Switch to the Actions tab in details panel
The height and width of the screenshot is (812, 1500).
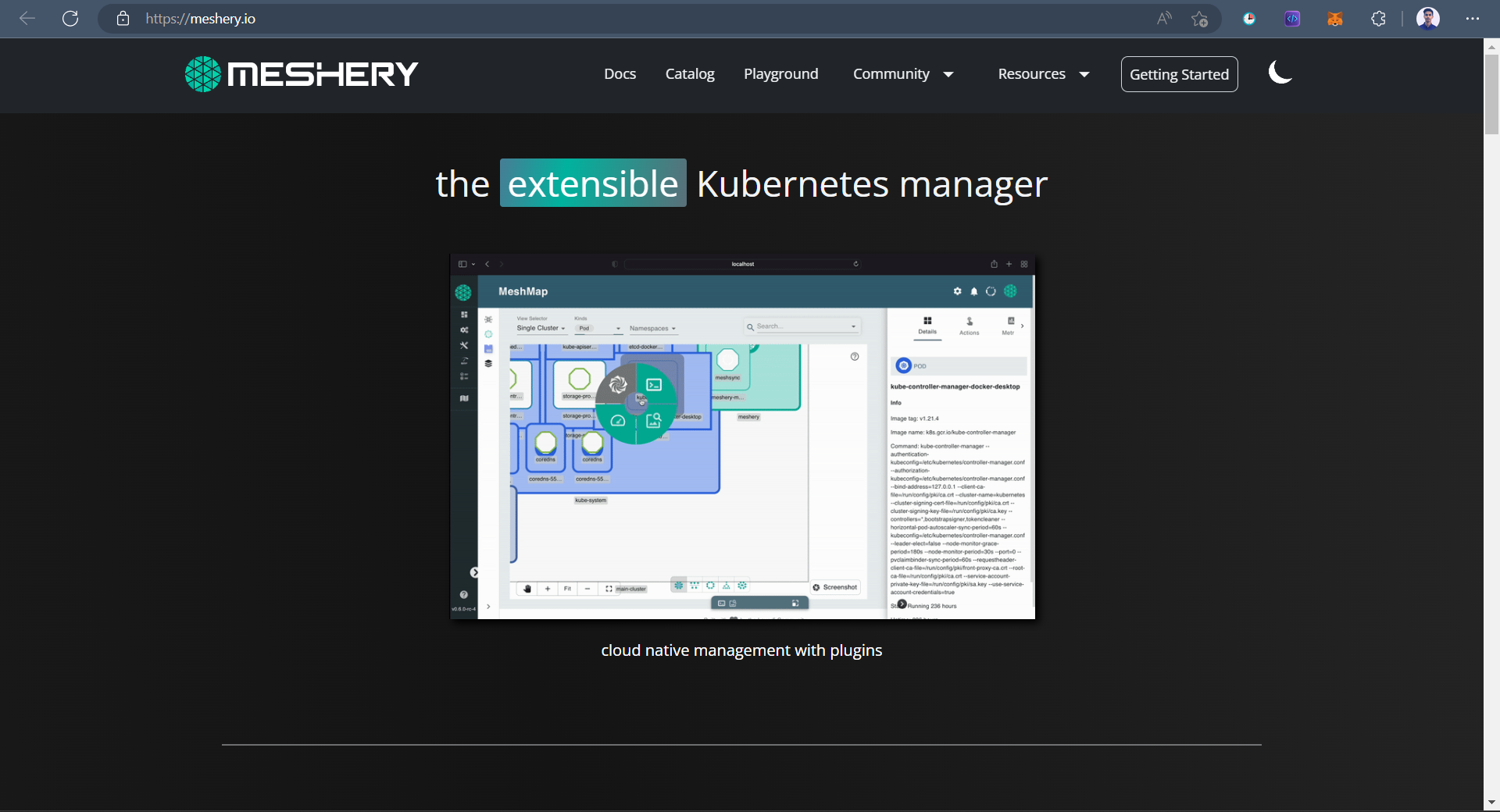pos(969,326)
